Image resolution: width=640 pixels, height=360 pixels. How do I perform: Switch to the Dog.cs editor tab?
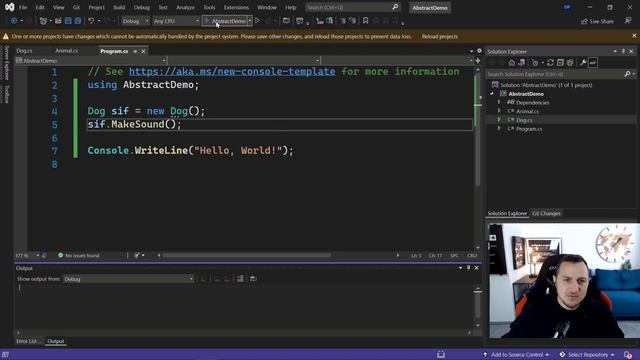tap(24, 51)
